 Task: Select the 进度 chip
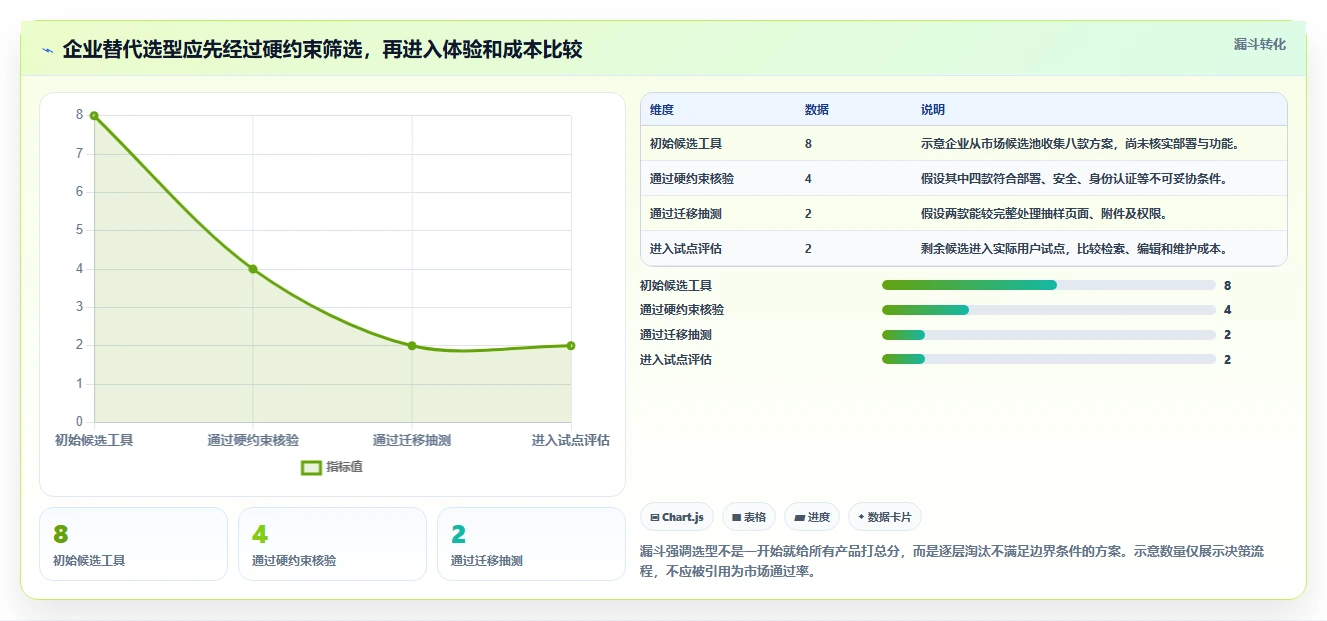pyautogui.click(x=812, y=517)
